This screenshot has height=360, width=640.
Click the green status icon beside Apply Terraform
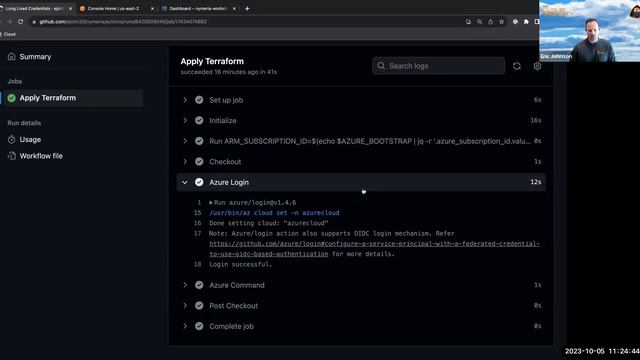[x=11, y=98]
